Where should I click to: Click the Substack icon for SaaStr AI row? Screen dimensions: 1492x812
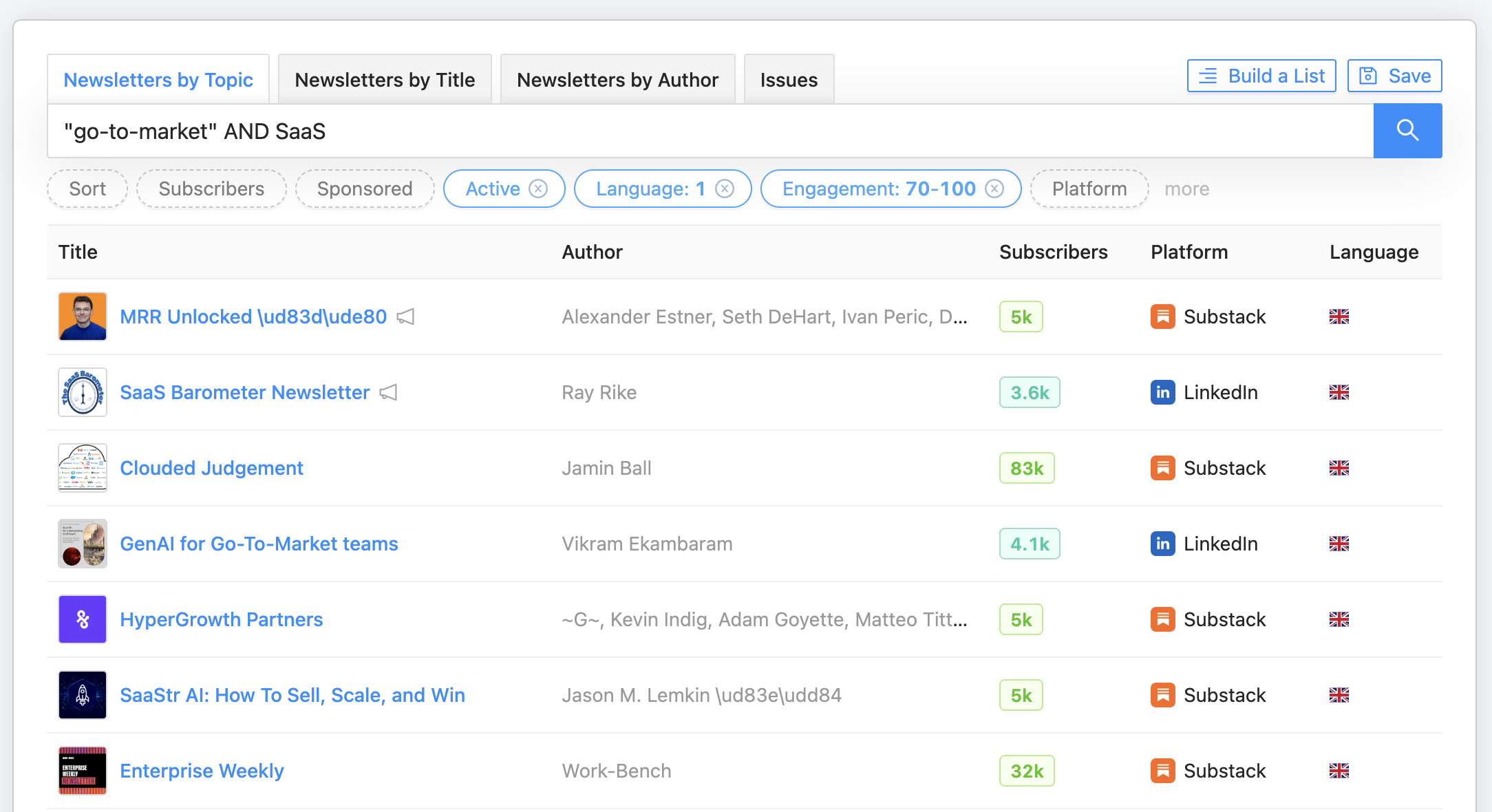pyautogui.click(x=1162, y=695)
